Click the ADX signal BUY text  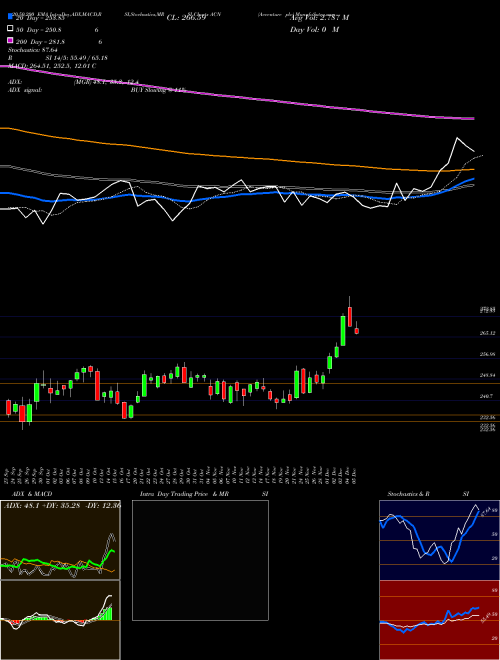[158, 90]
